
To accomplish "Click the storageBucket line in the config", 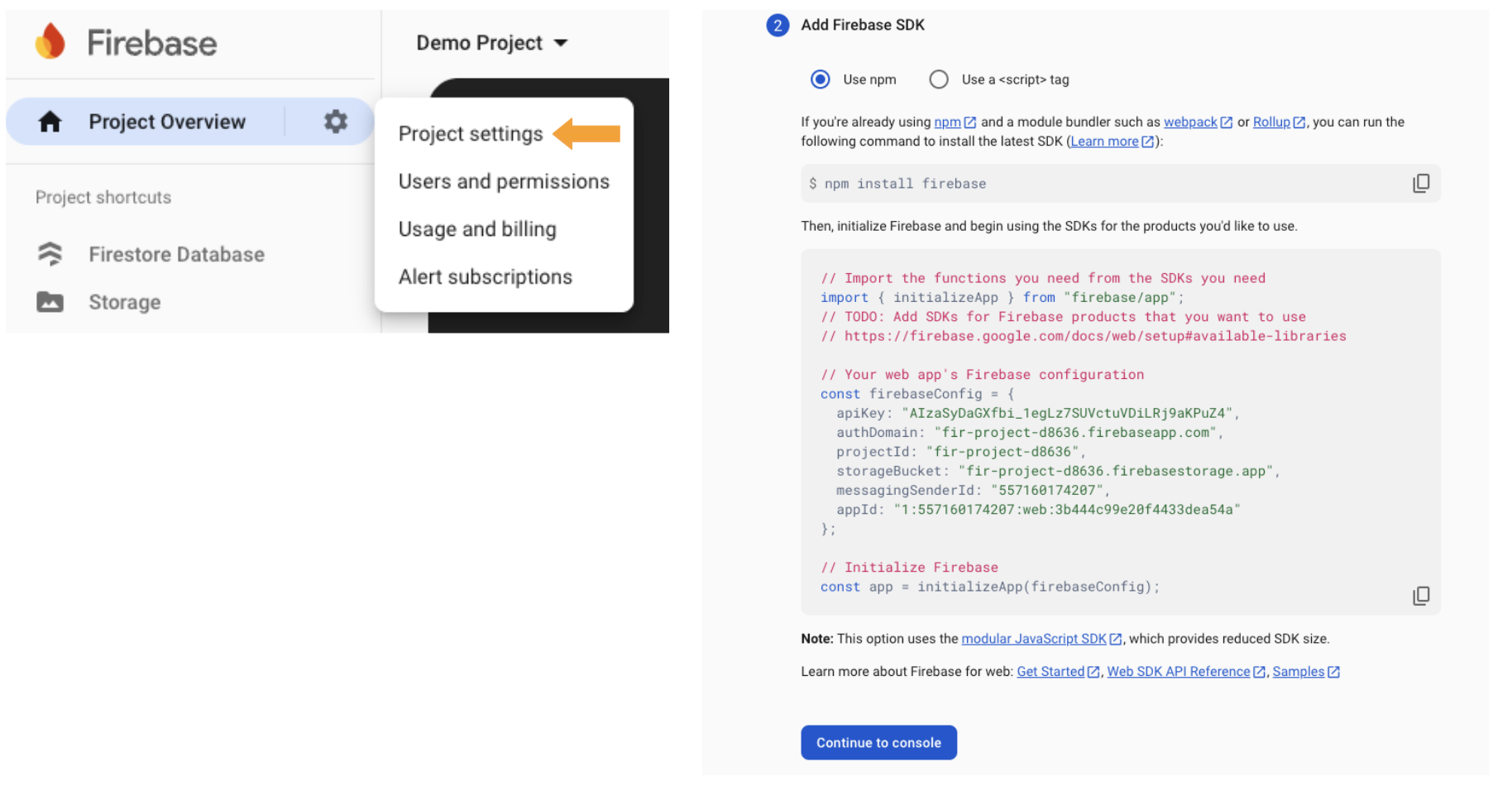I will [1058, 471].
